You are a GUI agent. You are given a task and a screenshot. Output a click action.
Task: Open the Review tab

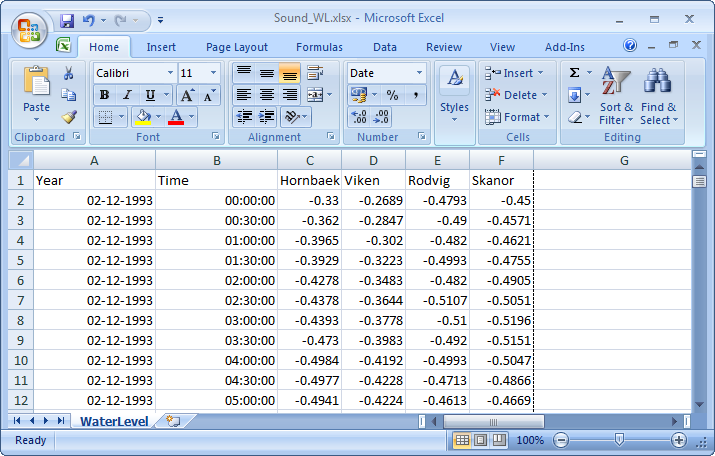pyautogui.click(x=444, y=47)
